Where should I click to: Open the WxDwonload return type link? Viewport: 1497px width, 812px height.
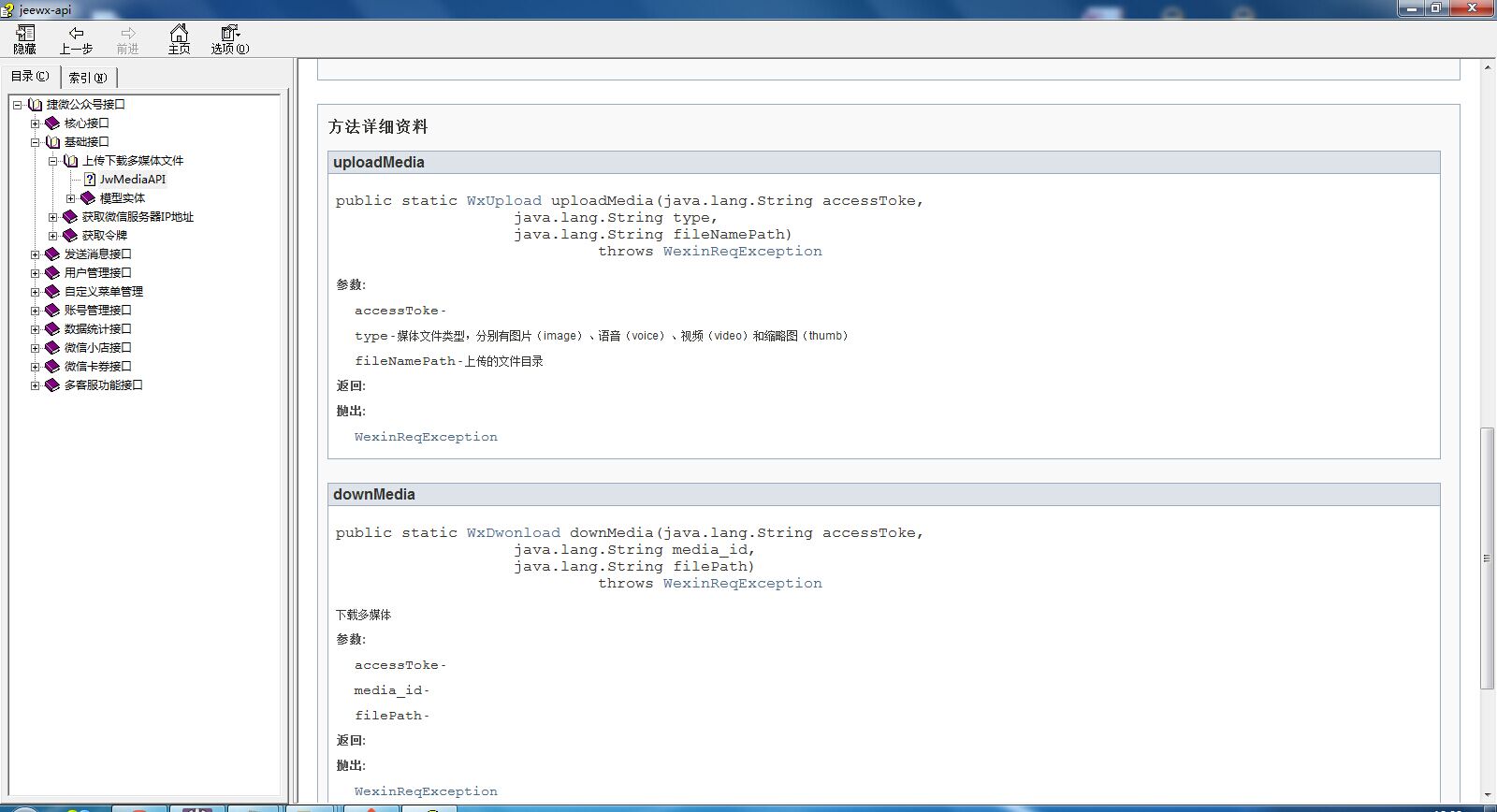(x=513, y=533)
